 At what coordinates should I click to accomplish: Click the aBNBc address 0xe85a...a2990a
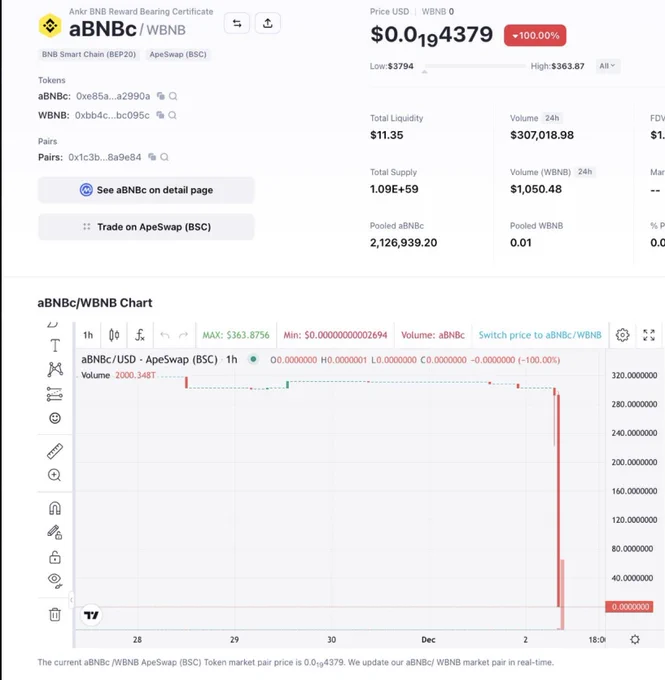click(x=113, y=96)
